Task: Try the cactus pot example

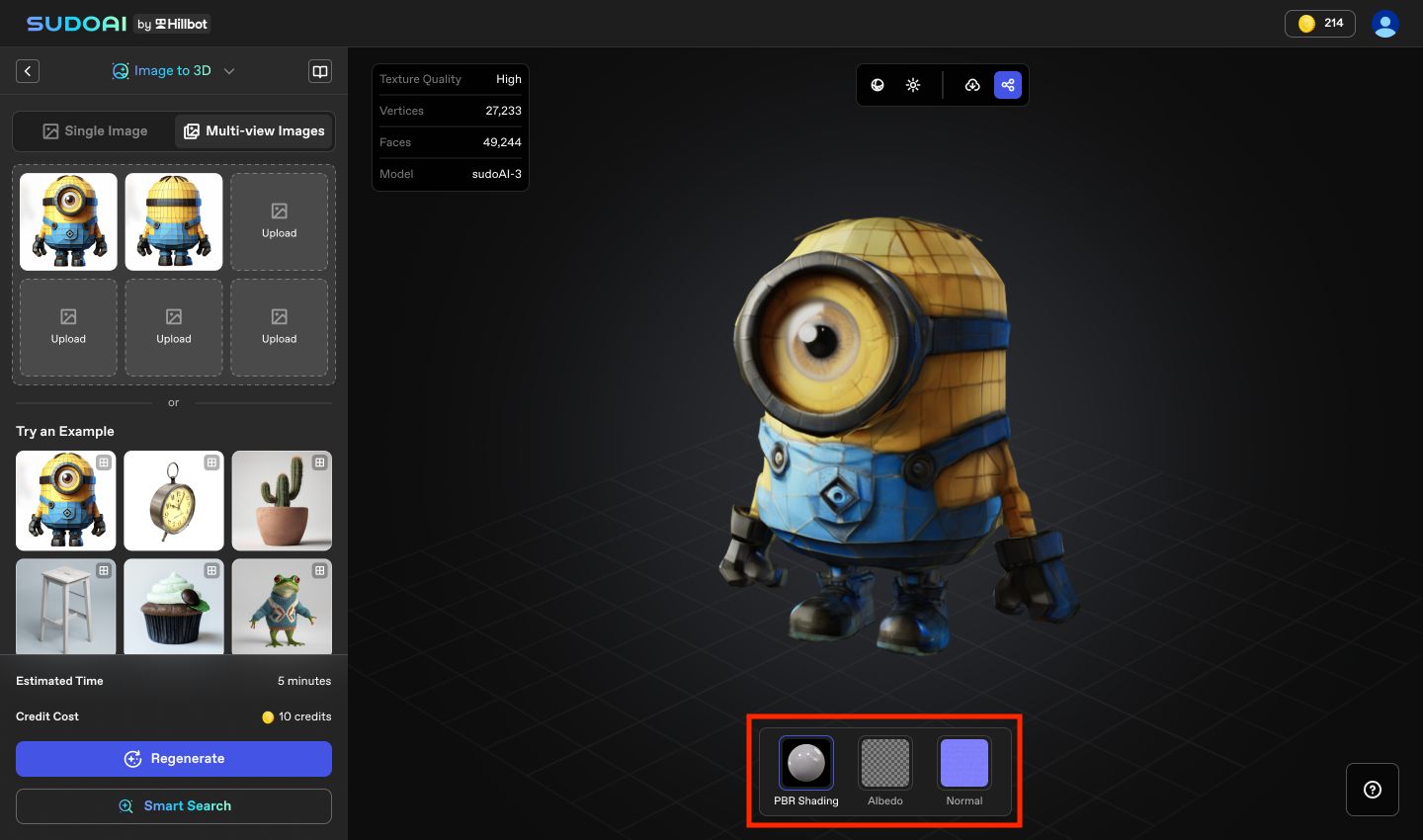Action: (x=282, y=501)
